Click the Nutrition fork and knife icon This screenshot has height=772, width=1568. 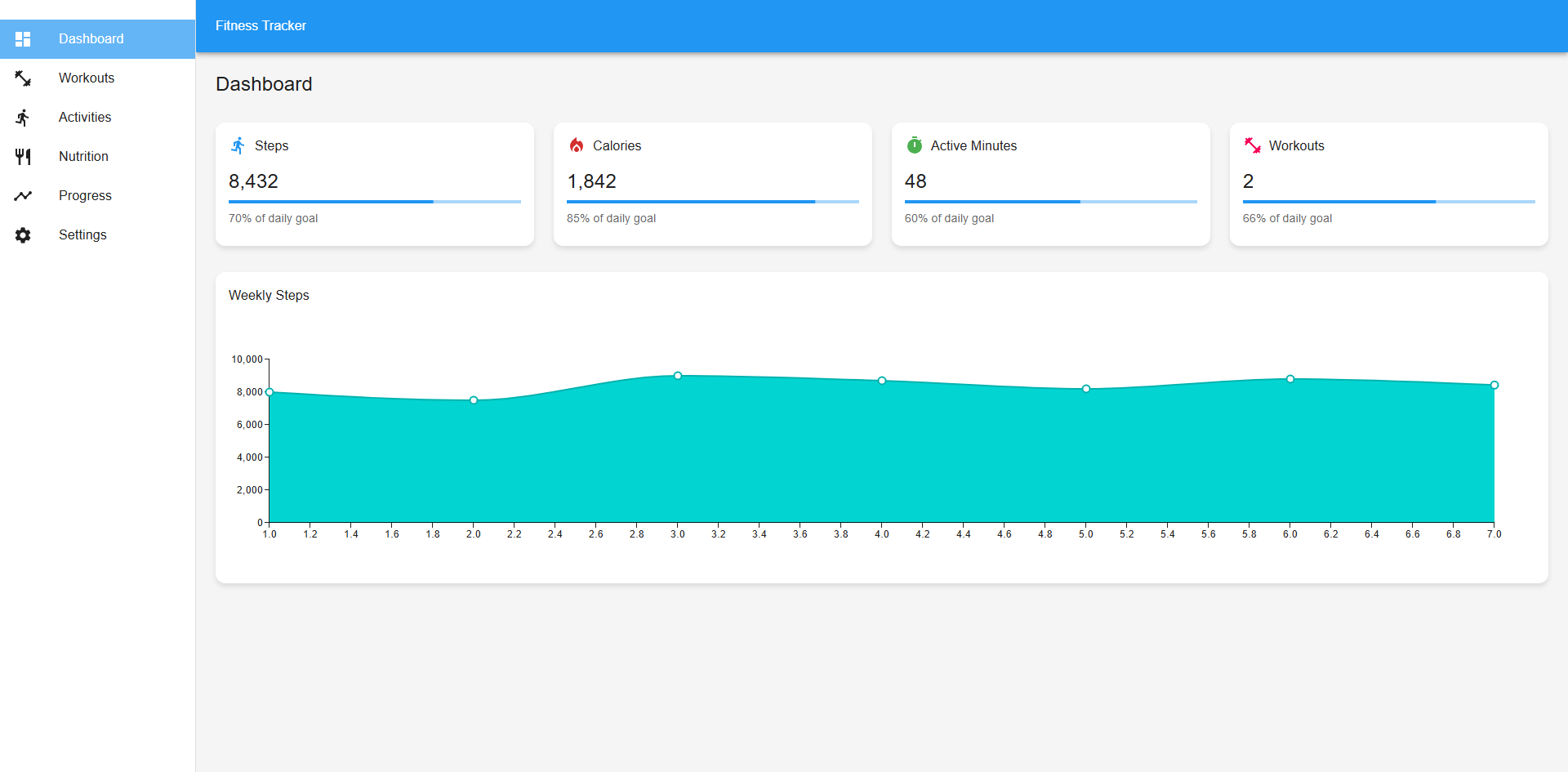(23, 157)
